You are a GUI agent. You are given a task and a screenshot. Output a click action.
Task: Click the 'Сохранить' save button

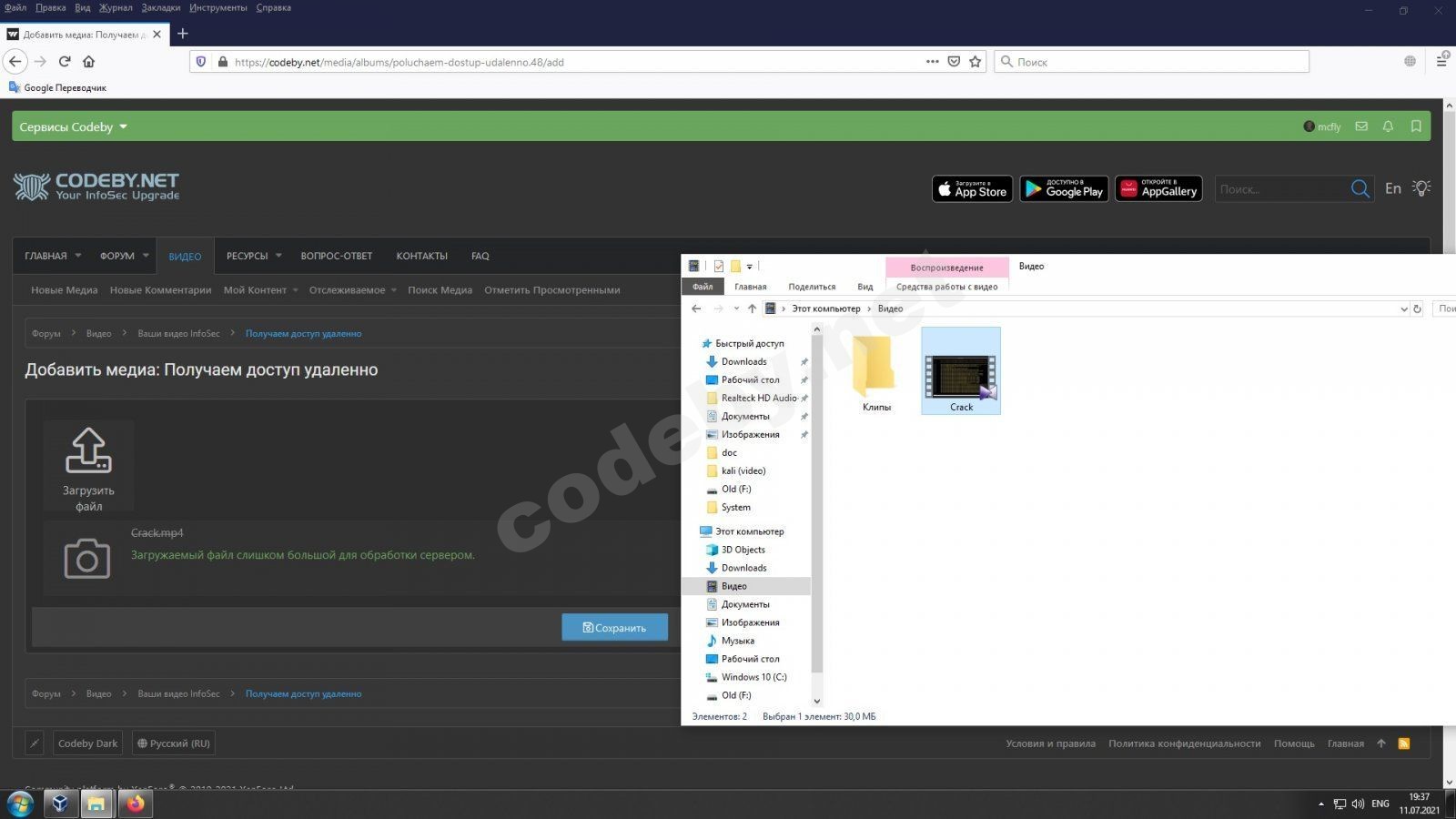click(614, 627)
